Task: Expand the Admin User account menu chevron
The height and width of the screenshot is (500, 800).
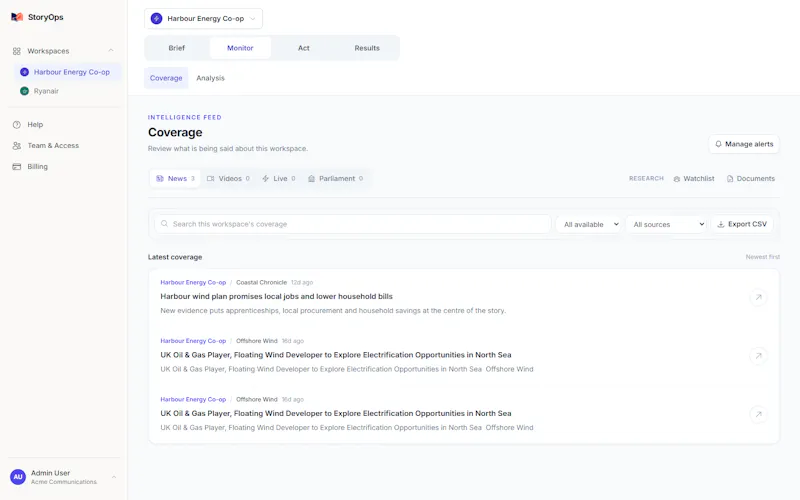Action: 113,477
